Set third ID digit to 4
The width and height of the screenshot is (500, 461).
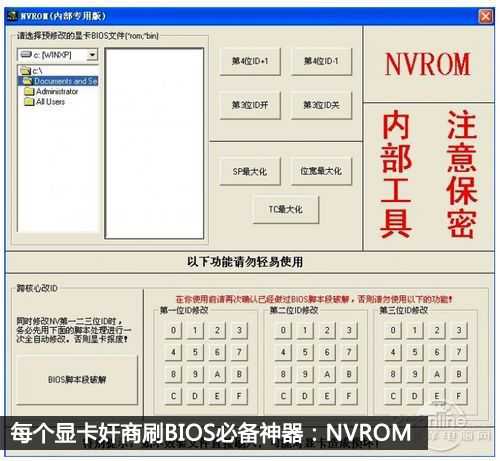[x=393, y=352]
